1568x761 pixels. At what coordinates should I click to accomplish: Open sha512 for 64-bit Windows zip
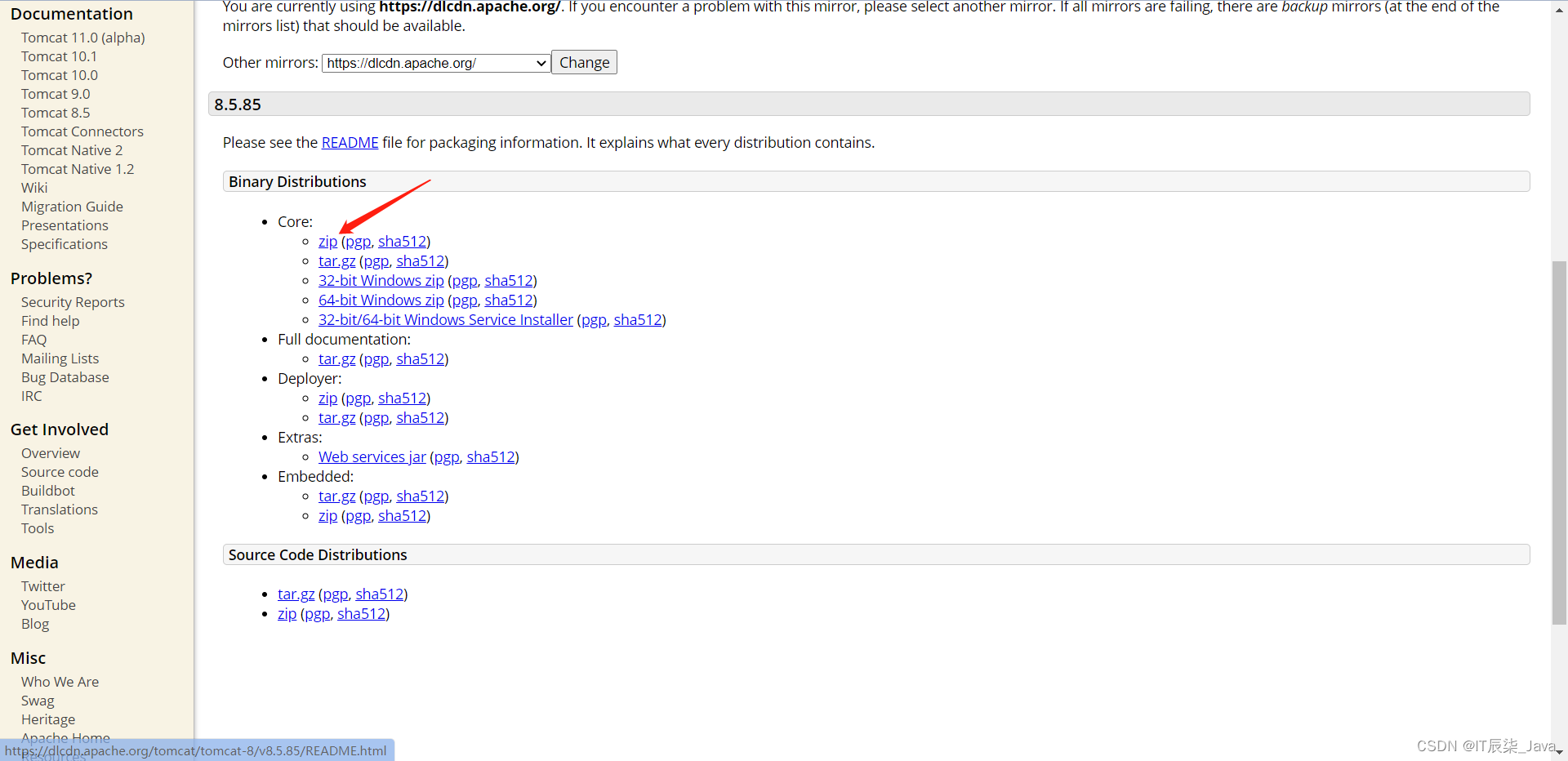pyautogui.click(x=509, y=300)
